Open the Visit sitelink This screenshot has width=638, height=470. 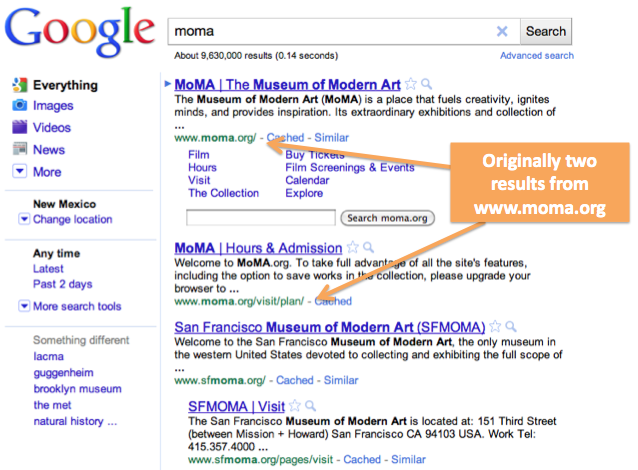(x=199, y=180)
